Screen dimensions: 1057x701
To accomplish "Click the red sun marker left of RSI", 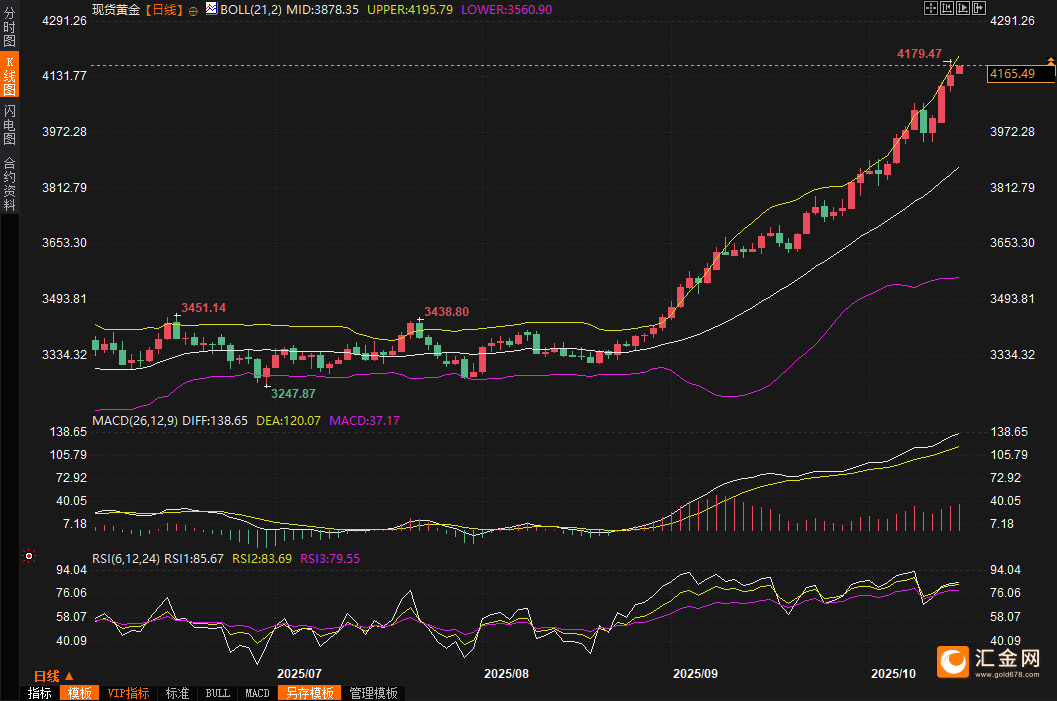I will tap(29, 555).
